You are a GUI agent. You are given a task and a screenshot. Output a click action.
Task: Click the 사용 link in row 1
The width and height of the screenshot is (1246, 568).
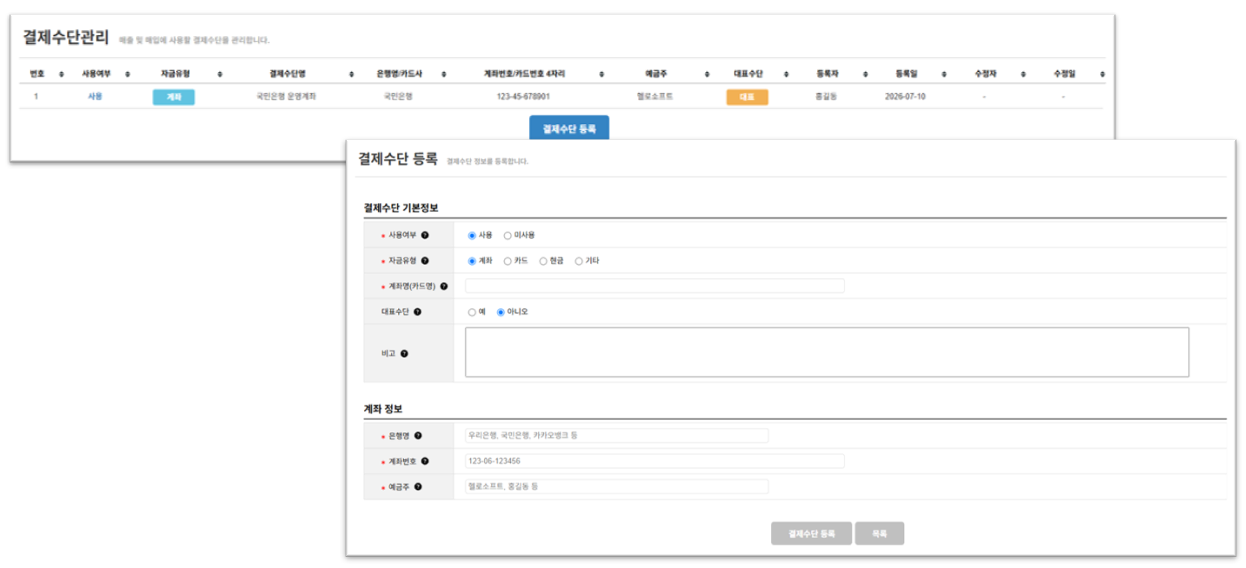(x=95, y=97)
